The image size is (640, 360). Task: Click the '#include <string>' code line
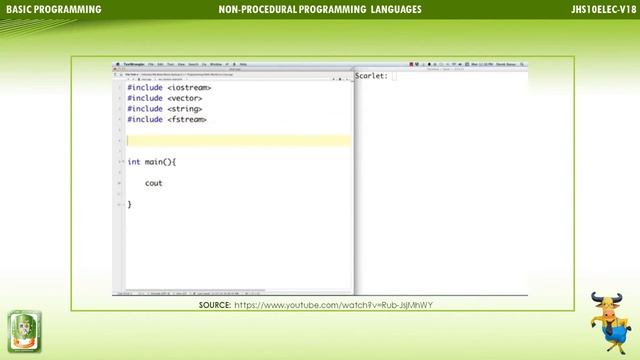coord(164,109)
